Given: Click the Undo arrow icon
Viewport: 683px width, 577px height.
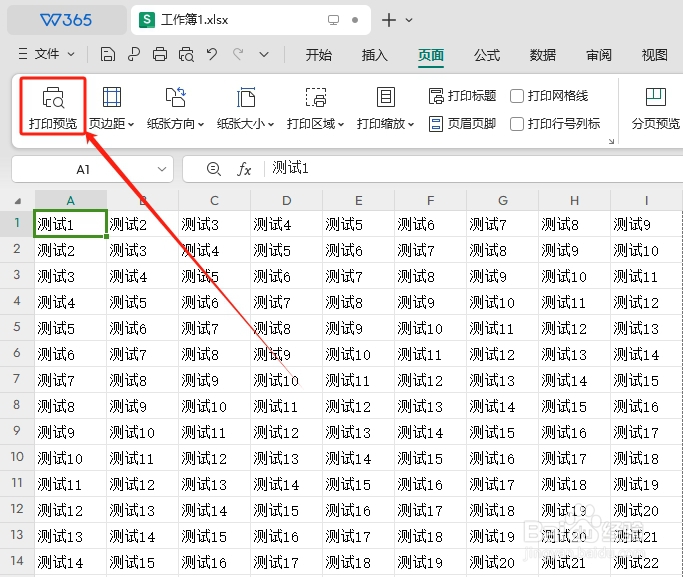Looking at the screenshot, I should 212,55.
